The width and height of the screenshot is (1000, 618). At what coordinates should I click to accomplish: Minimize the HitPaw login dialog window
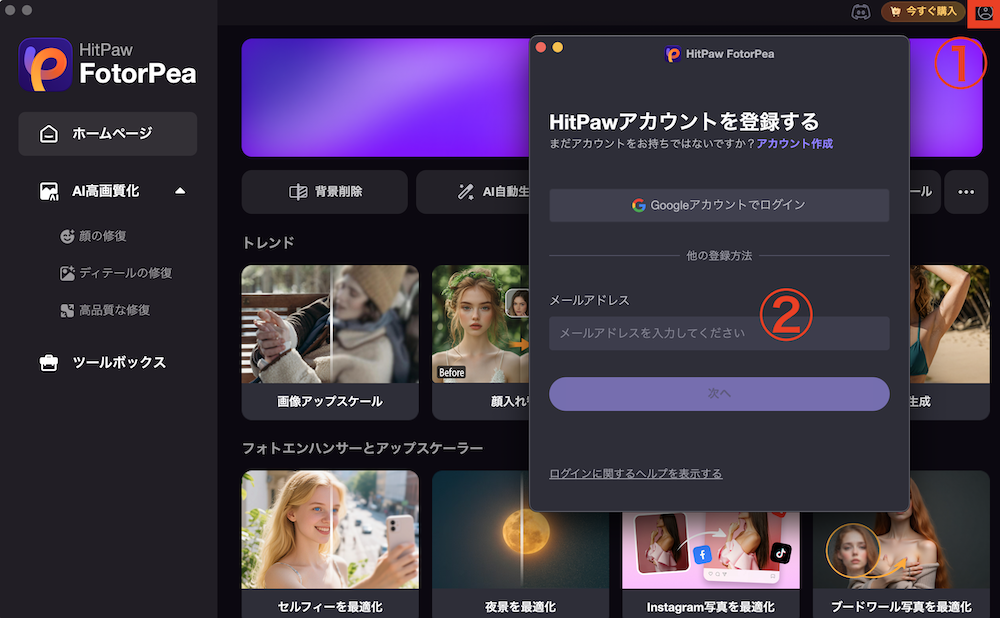coord(557,47)
